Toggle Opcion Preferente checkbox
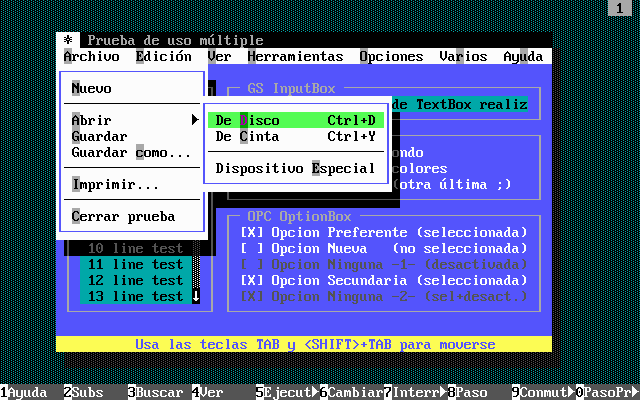Image resolution: width=640 pixels, height=400 pixels. pyautogui.click(x=251, y=232)
